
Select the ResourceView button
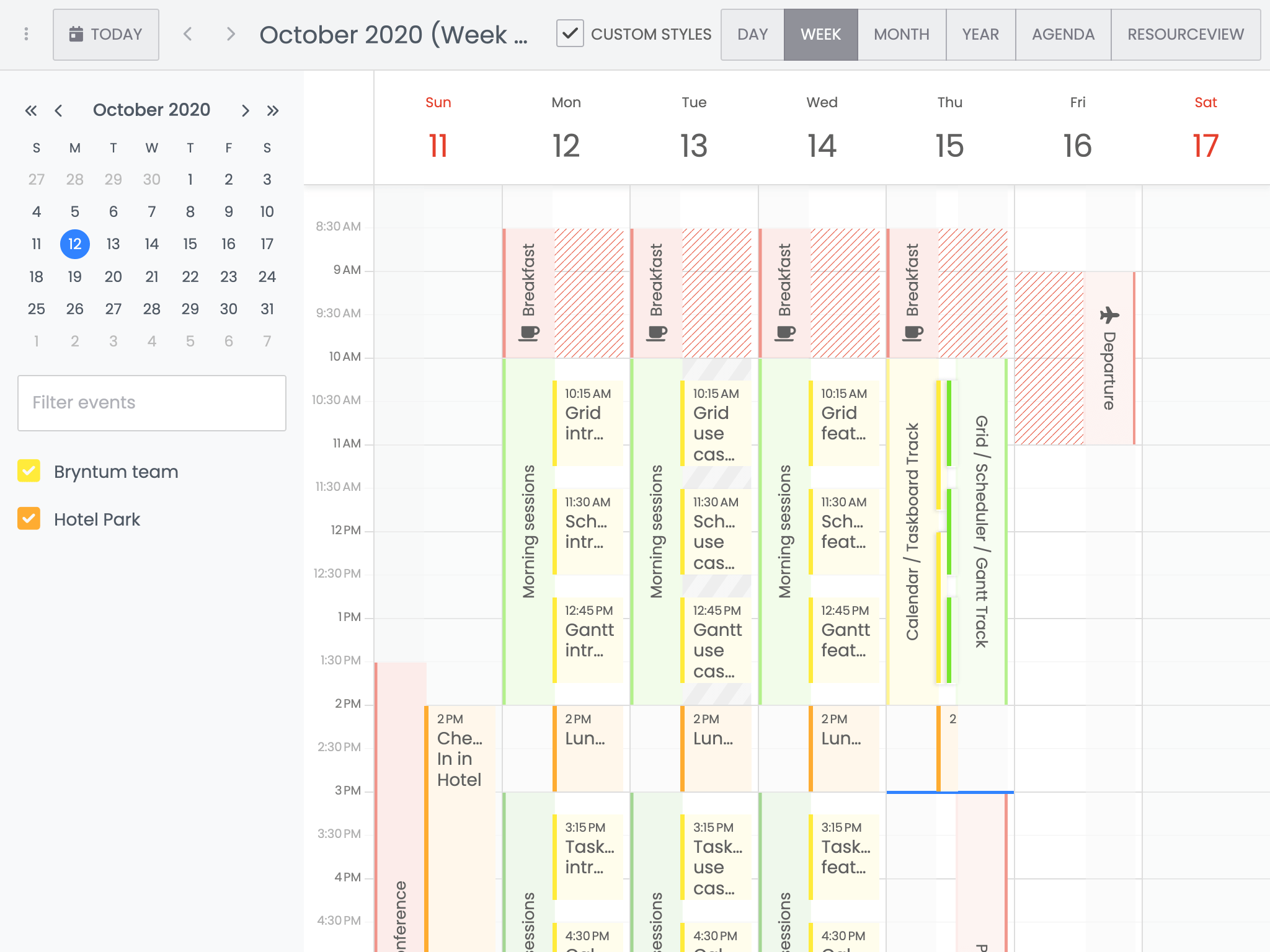pos(1186,34)
